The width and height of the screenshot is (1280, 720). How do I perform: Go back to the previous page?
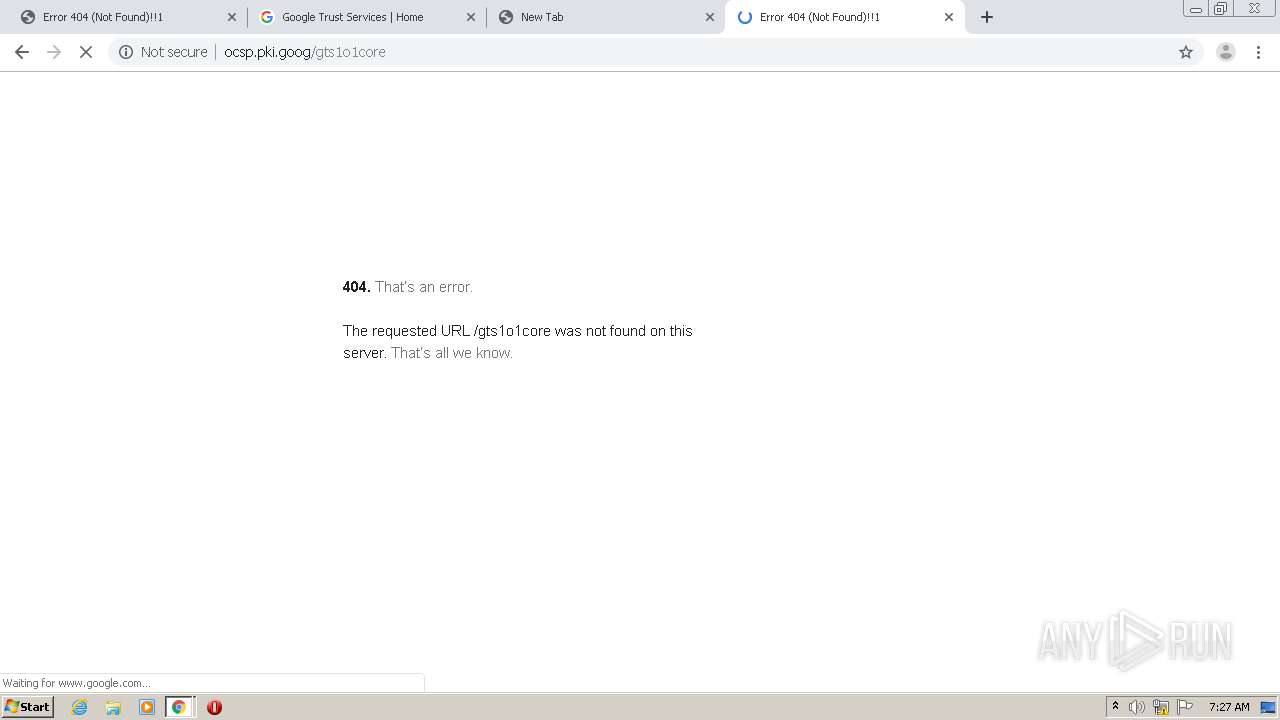point(22,52)
